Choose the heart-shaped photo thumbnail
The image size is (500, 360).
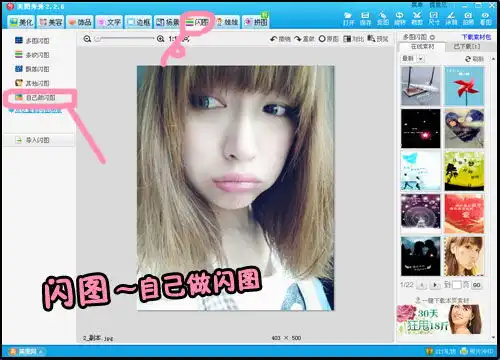tap(464, 129)
